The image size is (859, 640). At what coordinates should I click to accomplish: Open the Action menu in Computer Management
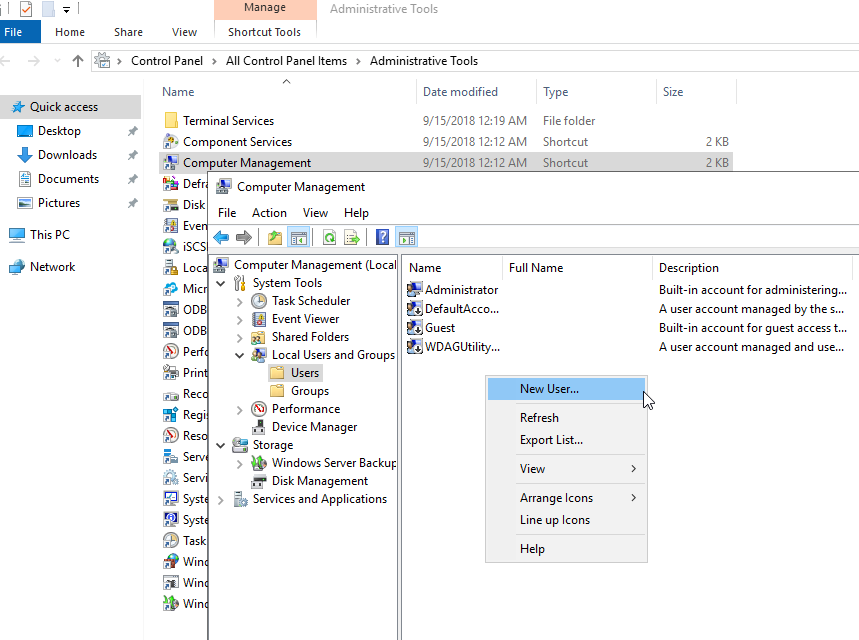coord(269,213)
